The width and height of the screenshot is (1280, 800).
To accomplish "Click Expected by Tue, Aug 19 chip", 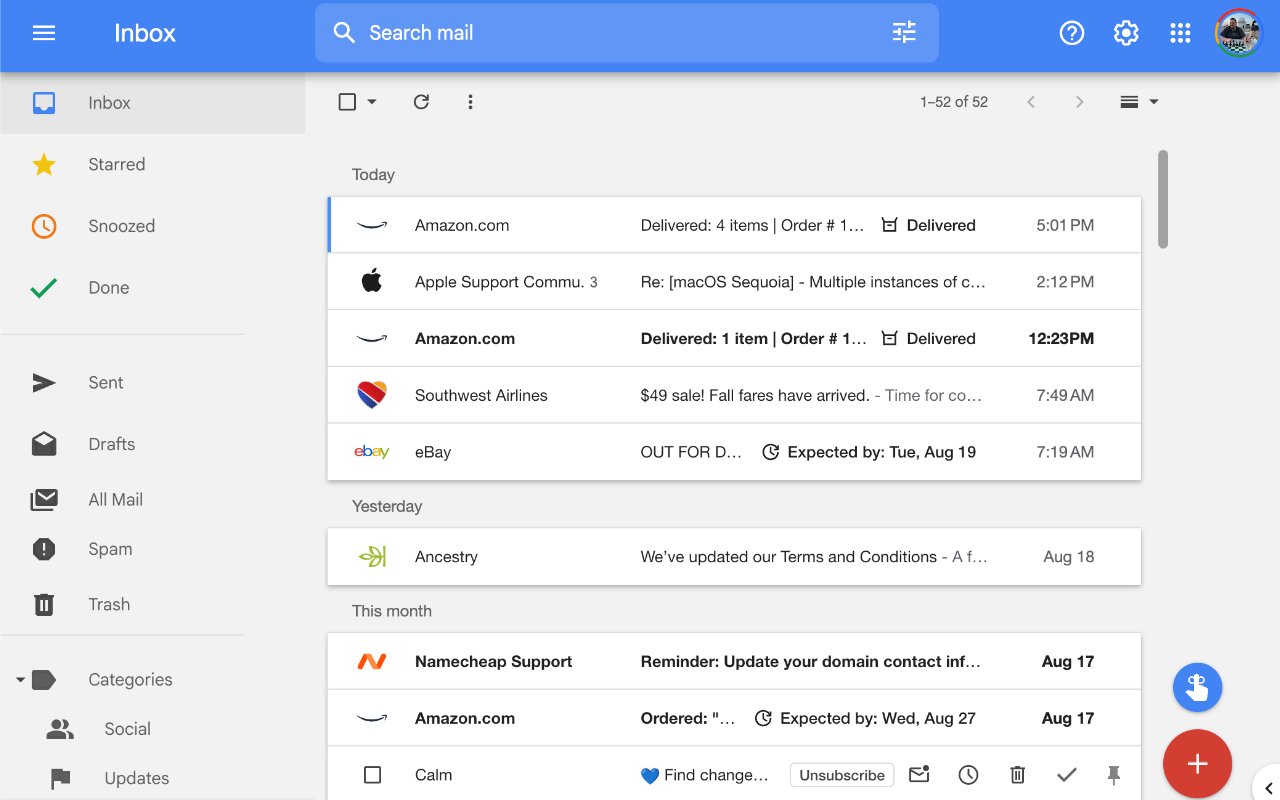I will click(x=869, y=452).
